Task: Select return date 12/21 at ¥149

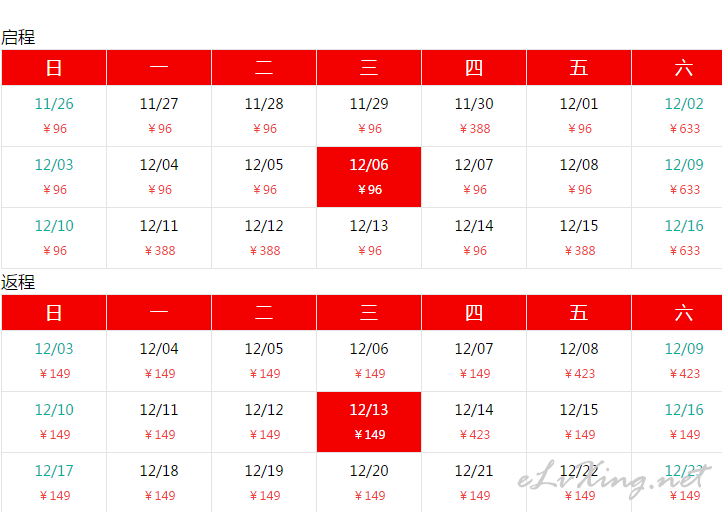Action: click(x=474, y=482)
